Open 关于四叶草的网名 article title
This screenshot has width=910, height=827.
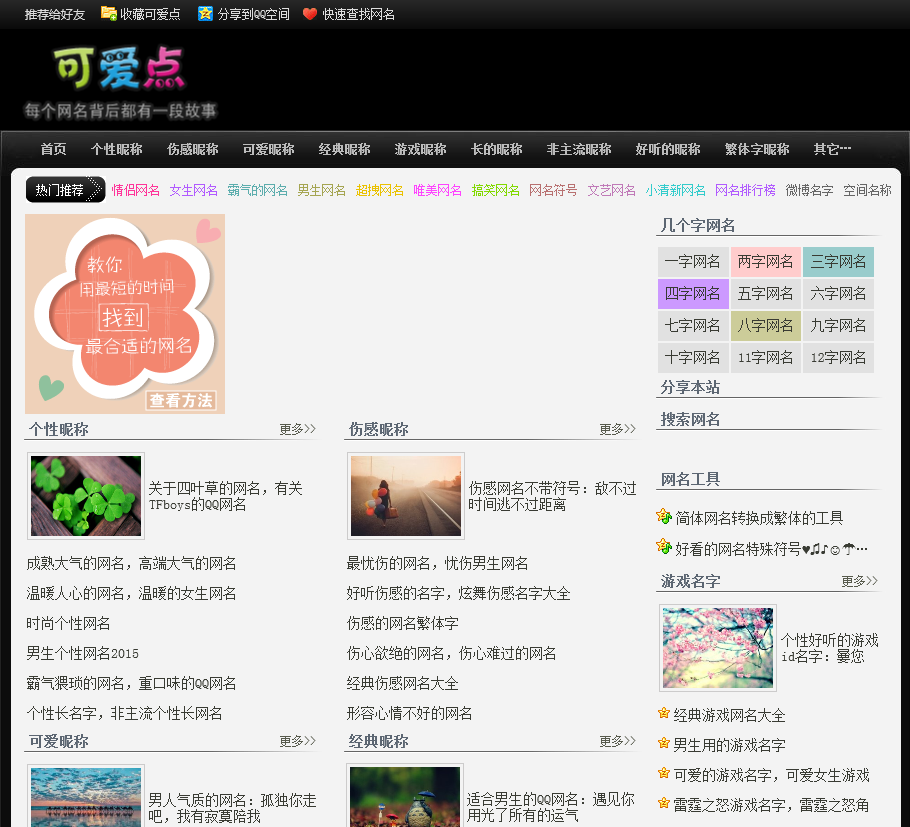click(225, 496)
